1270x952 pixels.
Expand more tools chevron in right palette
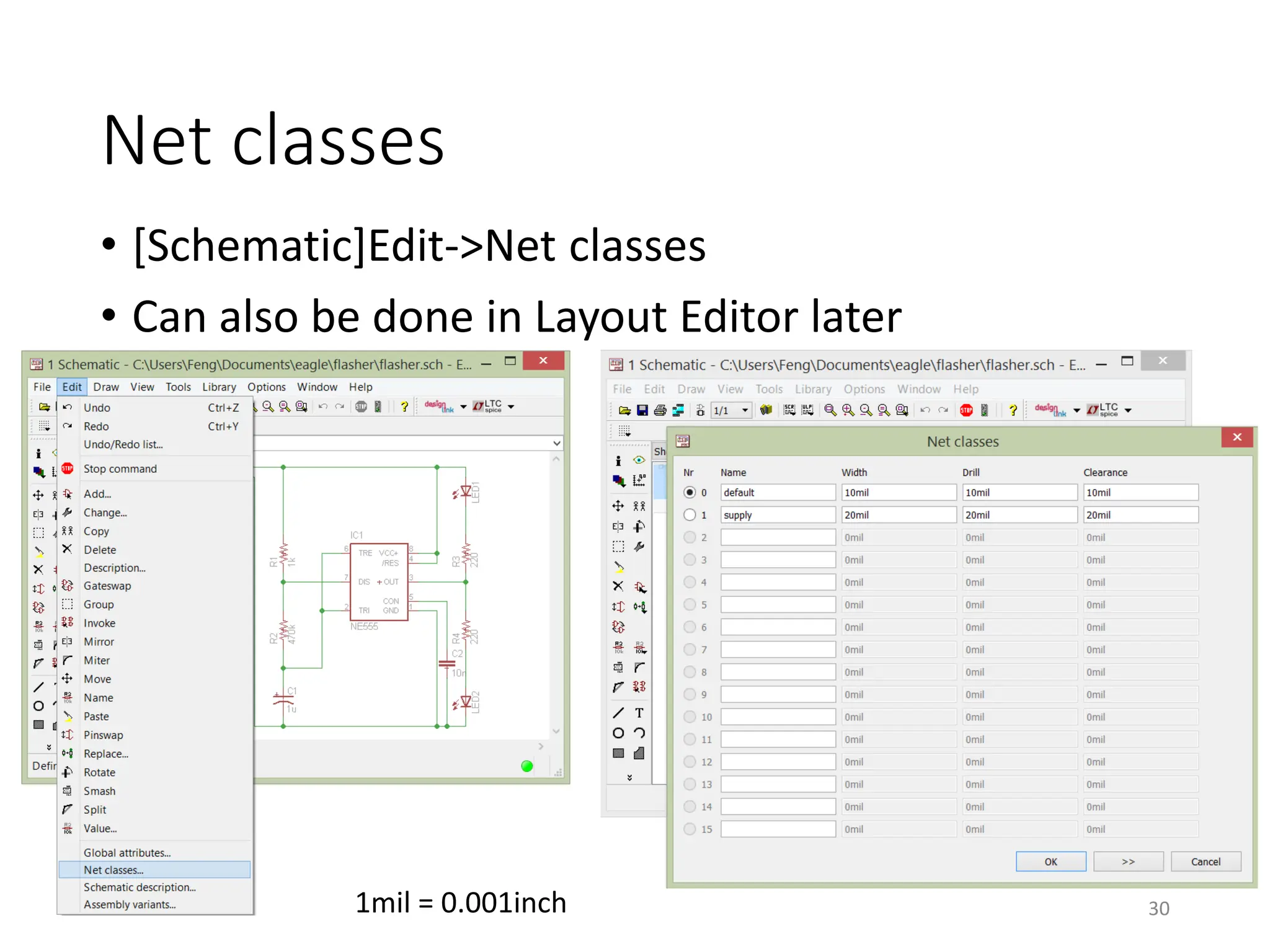click(x=629, y=777)
